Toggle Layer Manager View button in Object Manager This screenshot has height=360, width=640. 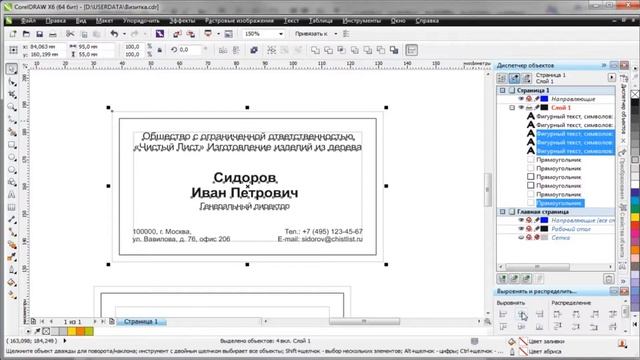tap(527, 78)
